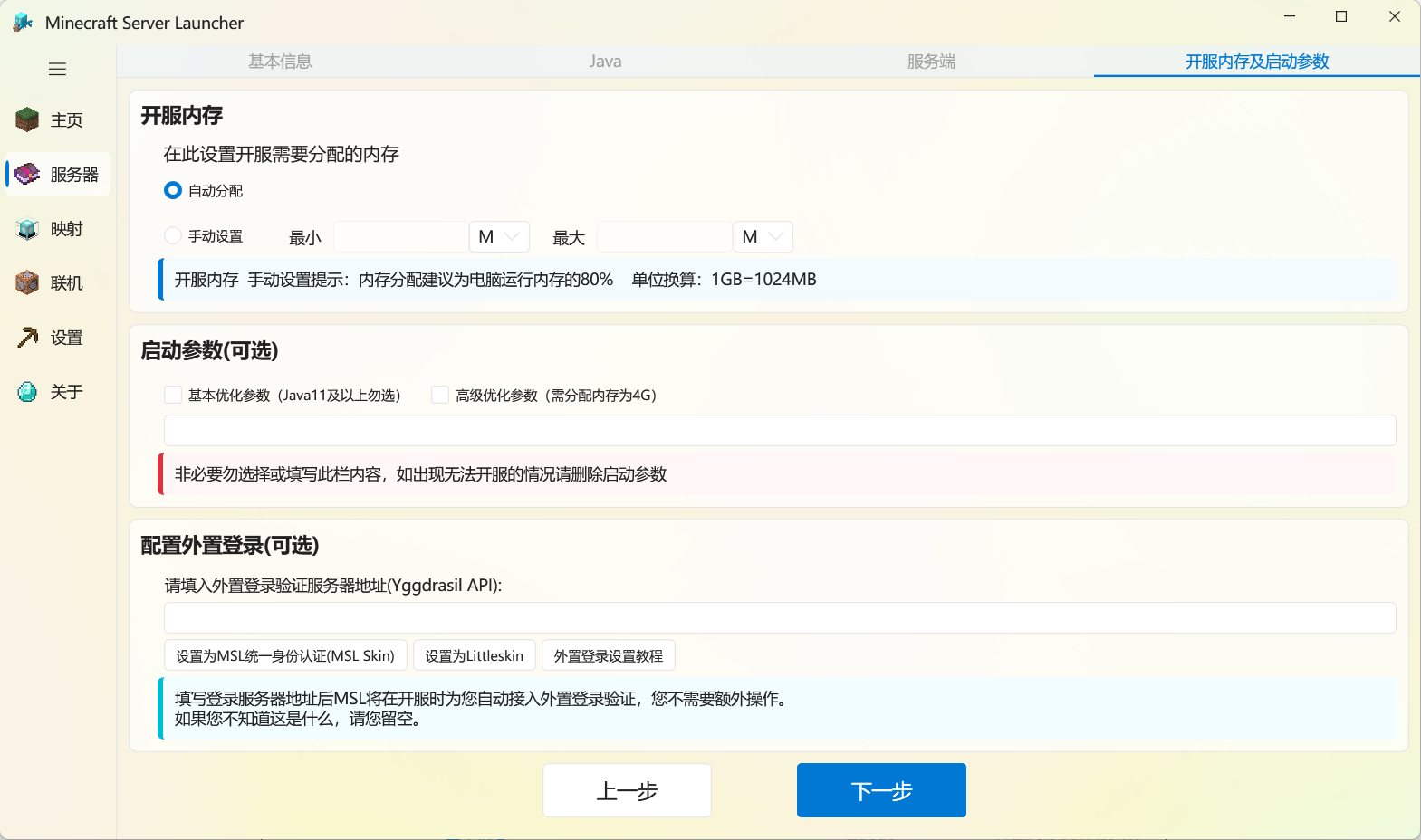Select the 手动设置 radio button

point(173,235)
